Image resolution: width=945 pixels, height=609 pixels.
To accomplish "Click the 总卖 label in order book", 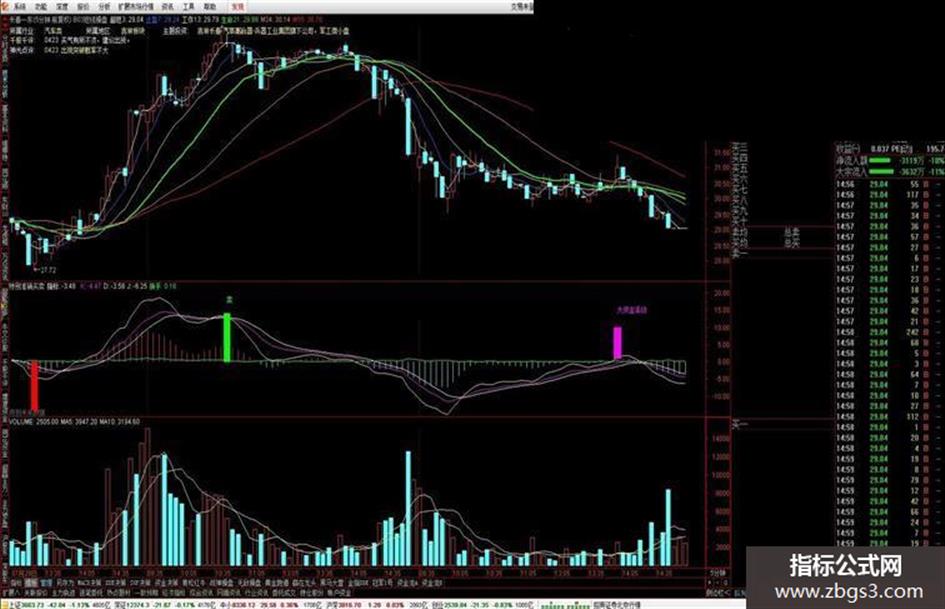I will pyautogui.click(x=791, y=232).
